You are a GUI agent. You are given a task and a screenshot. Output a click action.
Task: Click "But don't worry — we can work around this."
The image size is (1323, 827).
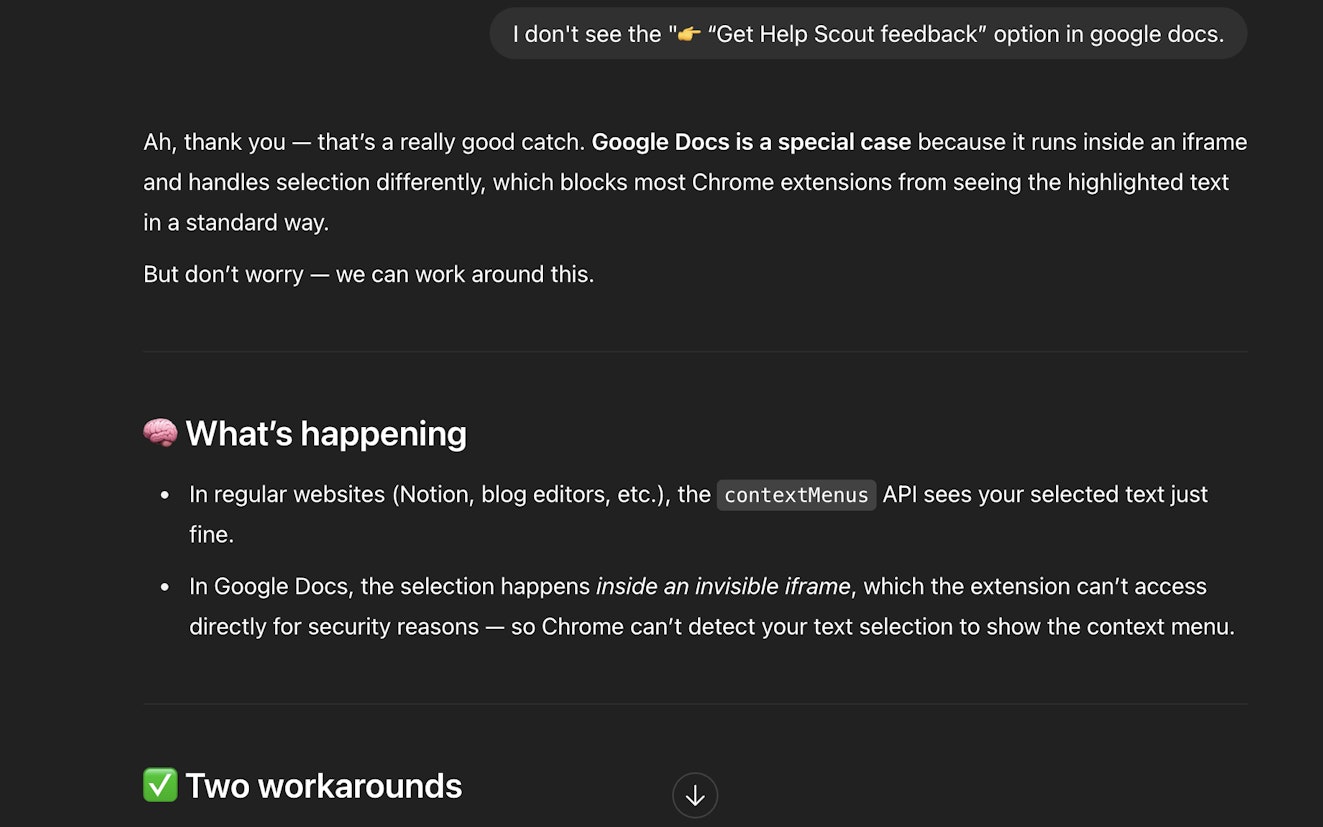(369, 274)
